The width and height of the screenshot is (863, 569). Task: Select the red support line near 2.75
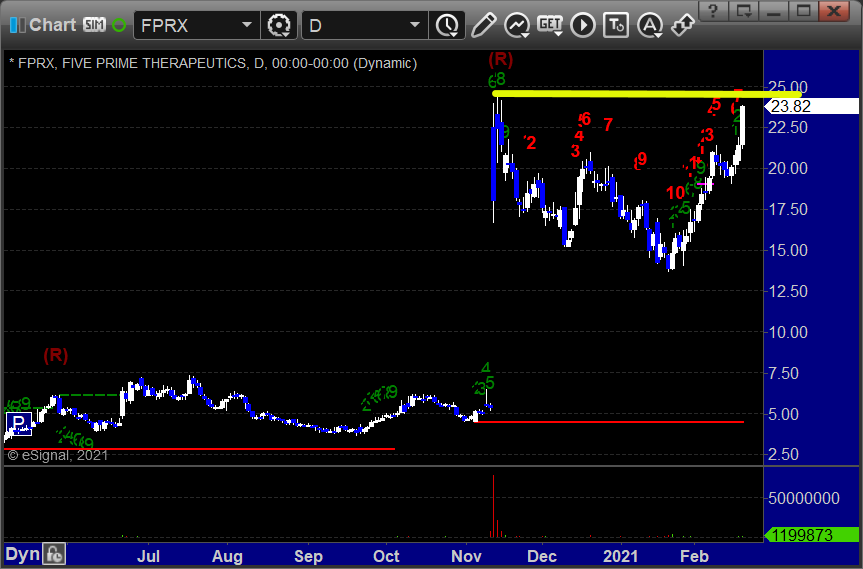pyautogui.click(x=199, y=449)
